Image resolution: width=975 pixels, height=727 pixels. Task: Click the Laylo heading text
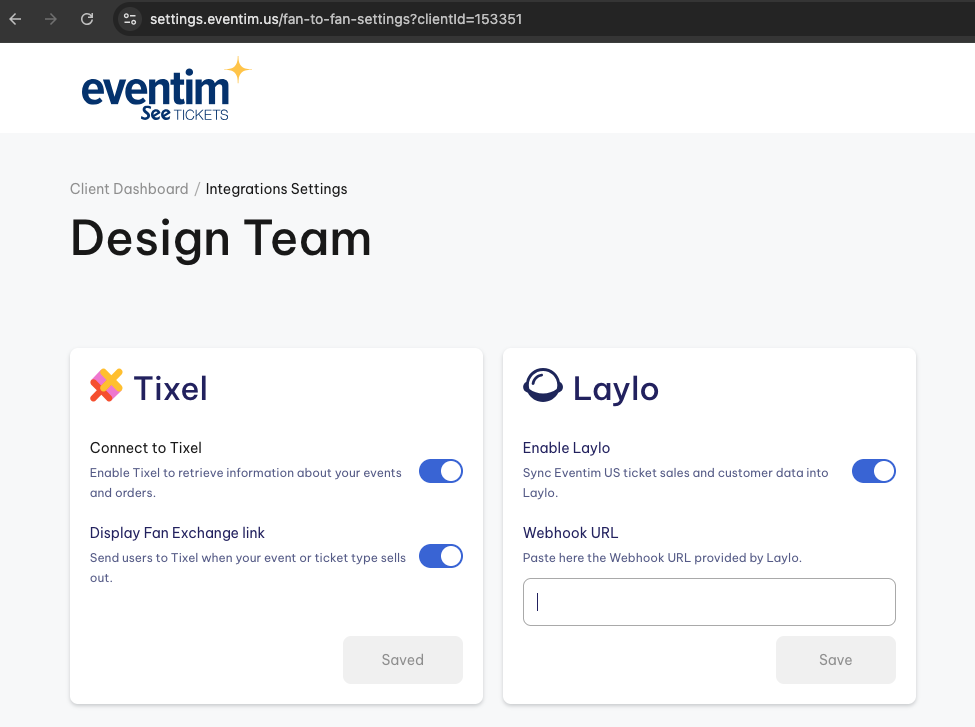(x=616, y=389)
